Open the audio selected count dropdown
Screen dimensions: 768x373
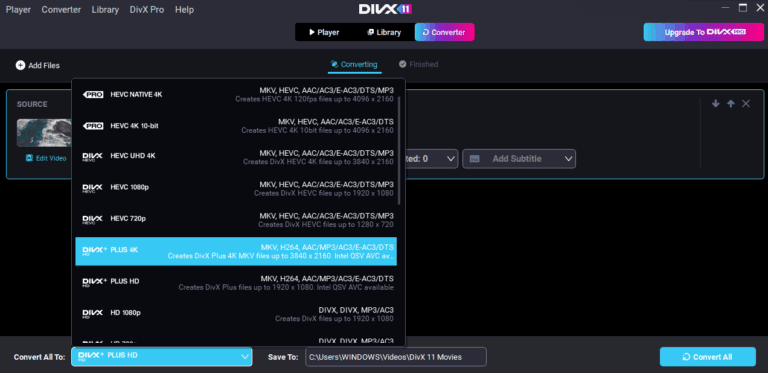[432, 159]
